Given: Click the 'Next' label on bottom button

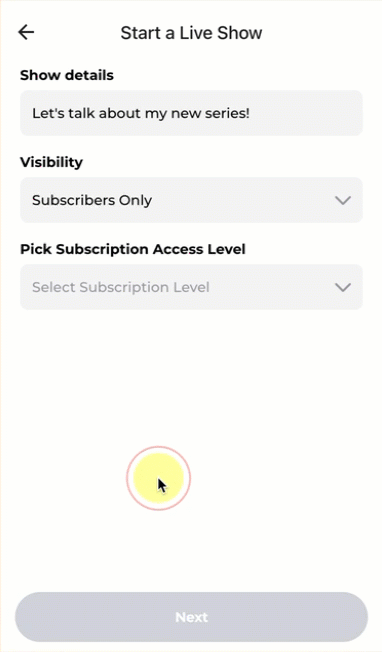Looking at the screenshot, I should pos(191,617).
